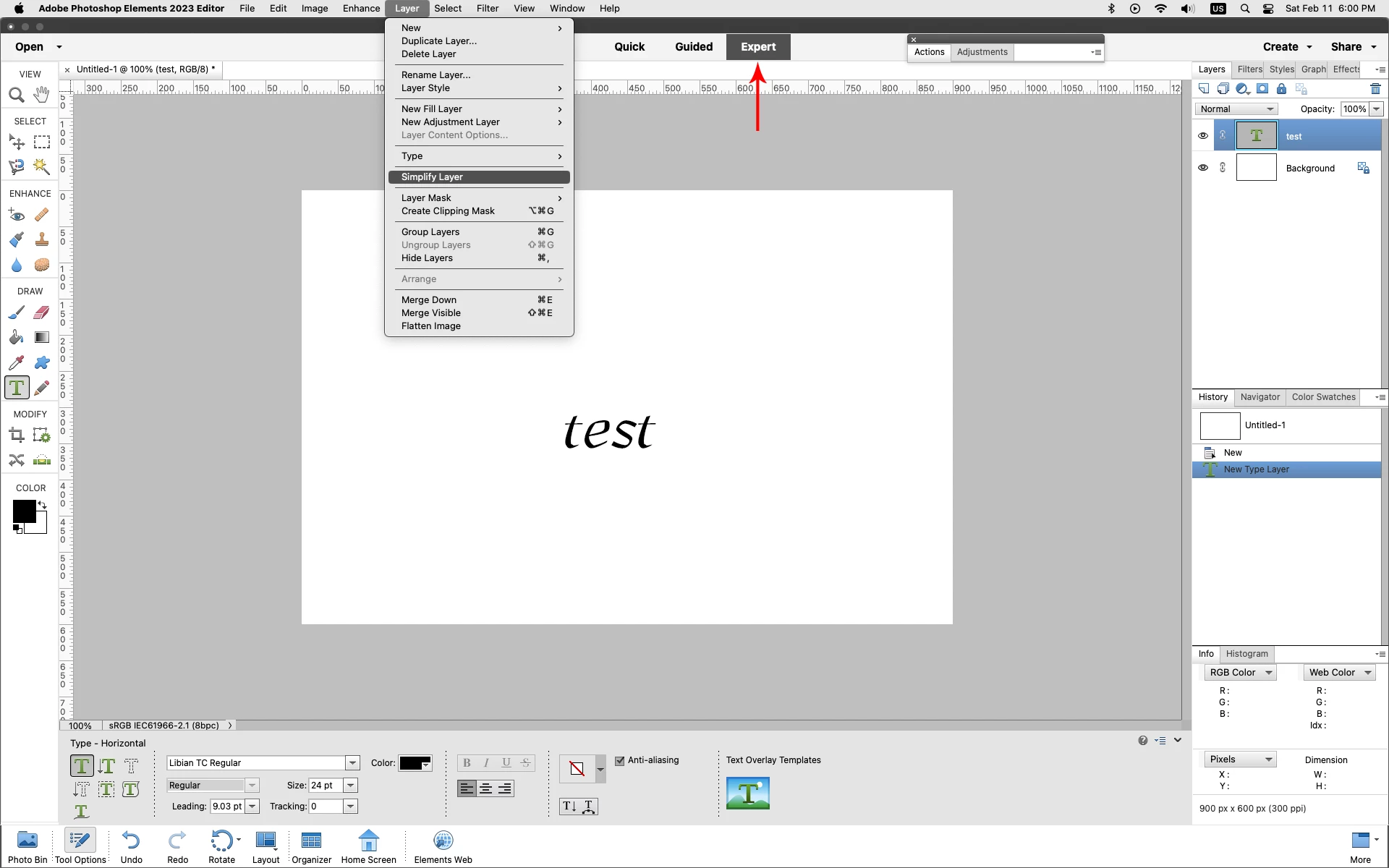Switch to Guided mode
This screenshot has width=1389, height=868.
point(693,47)
